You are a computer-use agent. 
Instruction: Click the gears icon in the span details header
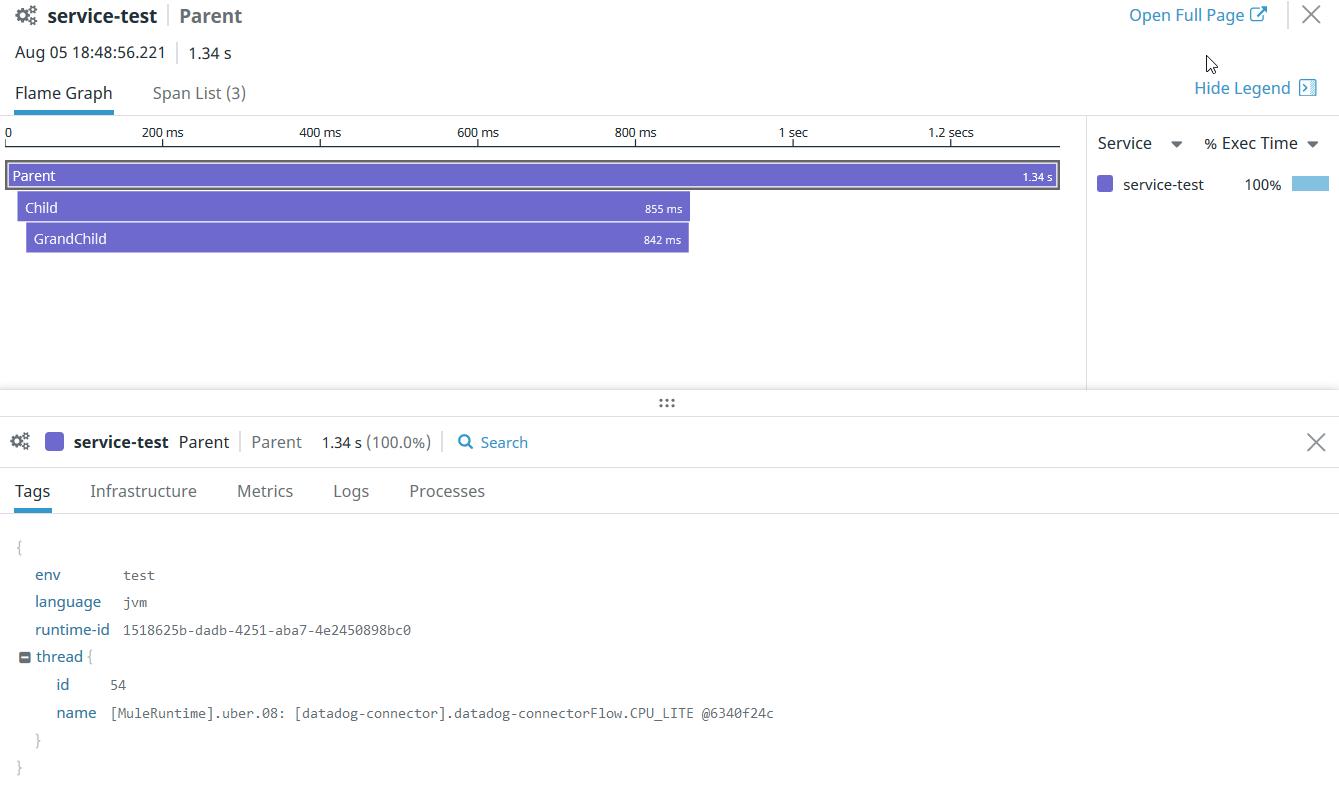(x=20, y=442)
